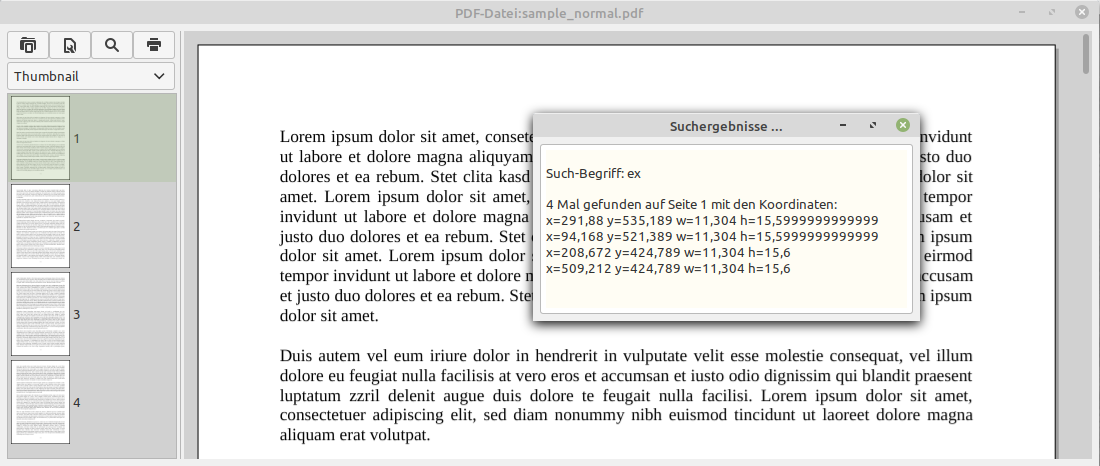Screen dimensions: 1100x466
Task: Click the printer icon to print
Action: click(153, 45)
